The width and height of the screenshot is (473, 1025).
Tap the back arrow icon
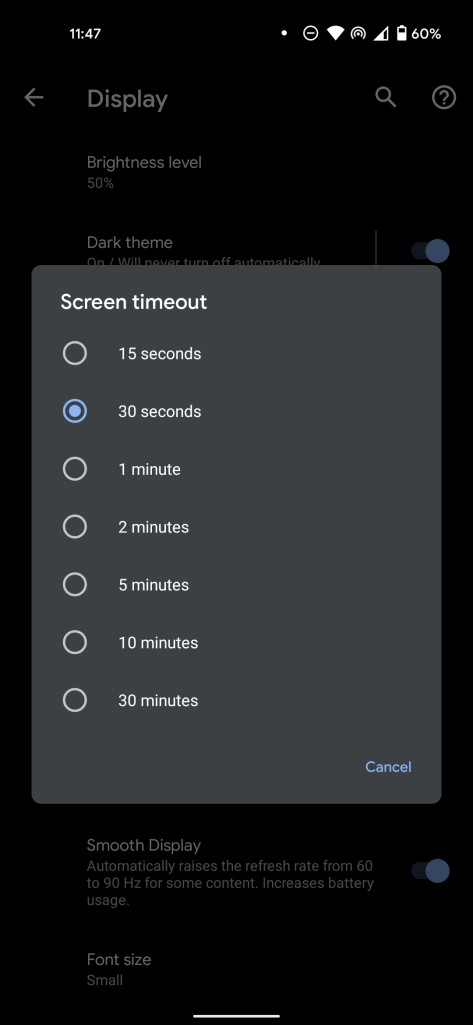(x=33, y=98)
